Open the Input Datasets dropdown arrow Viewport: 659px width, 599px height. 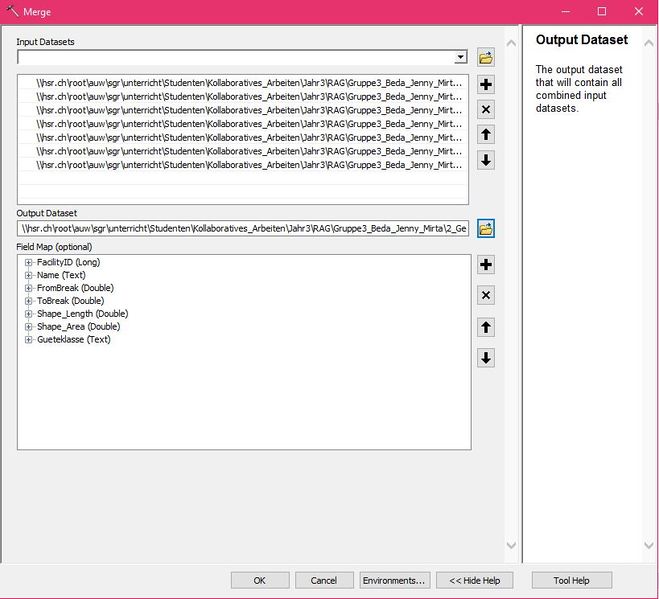460,58
